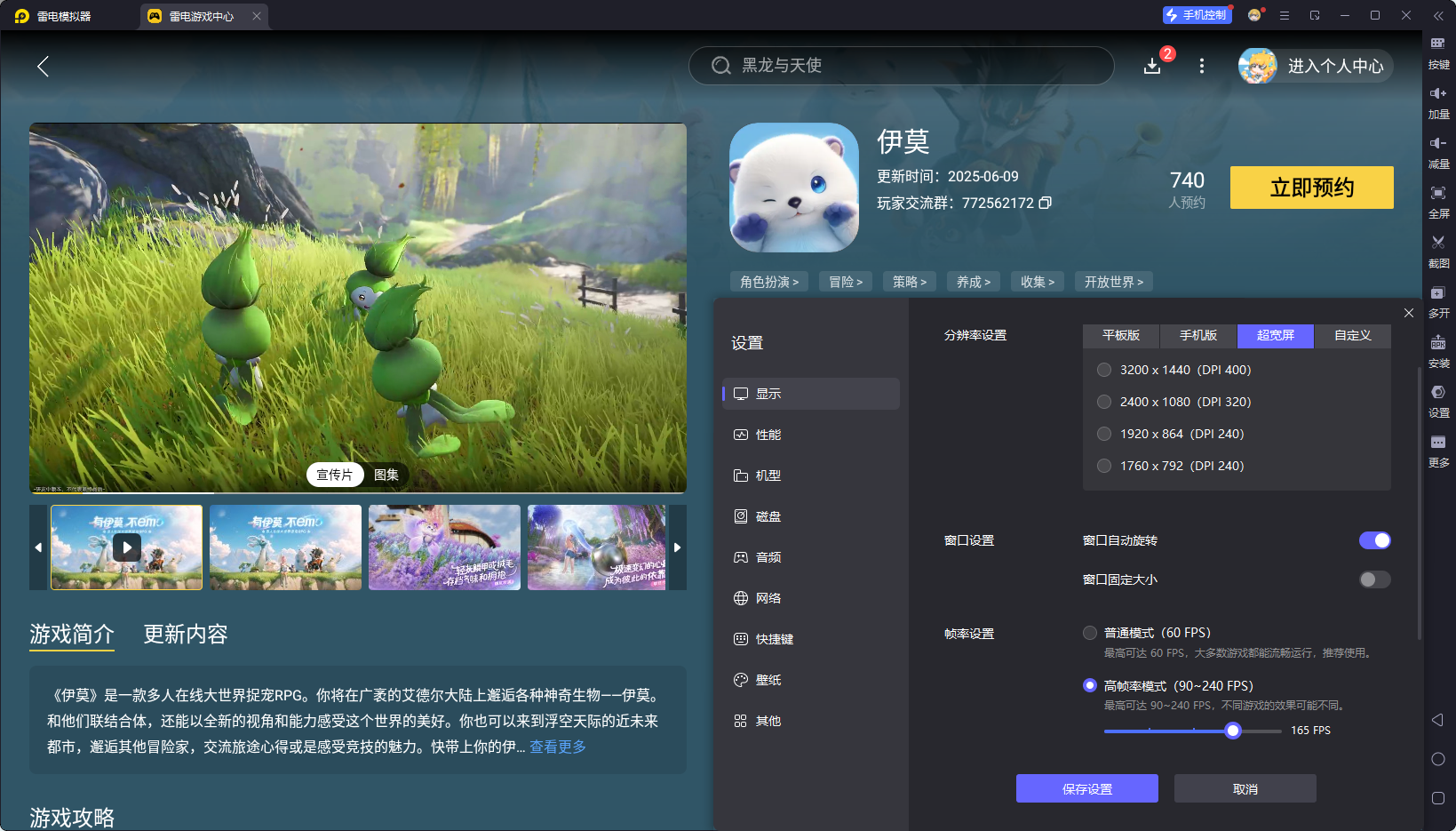The height and width of the screenshot is (831, 1456).
Task: Expand the 开放世界 category tag
Action: pos(1111,281)
